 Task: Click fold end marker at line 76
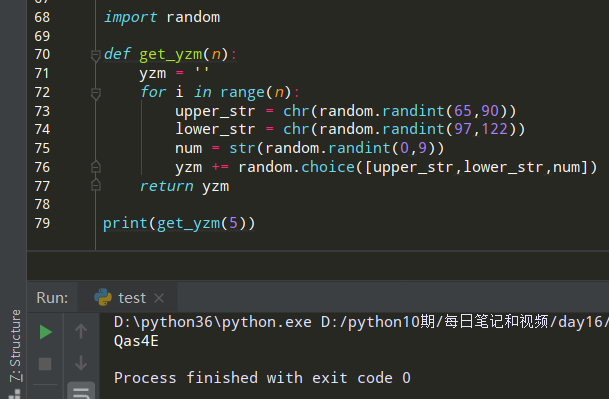click(x=96, y=167)
